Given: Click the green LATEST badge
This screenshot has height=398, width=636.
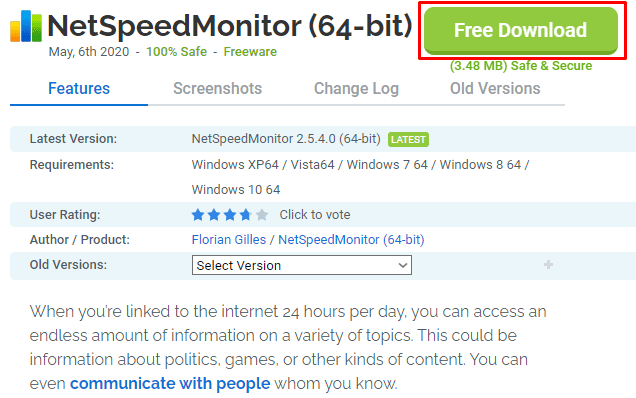Looking at the screenshot, I should (x=408, y=140).
